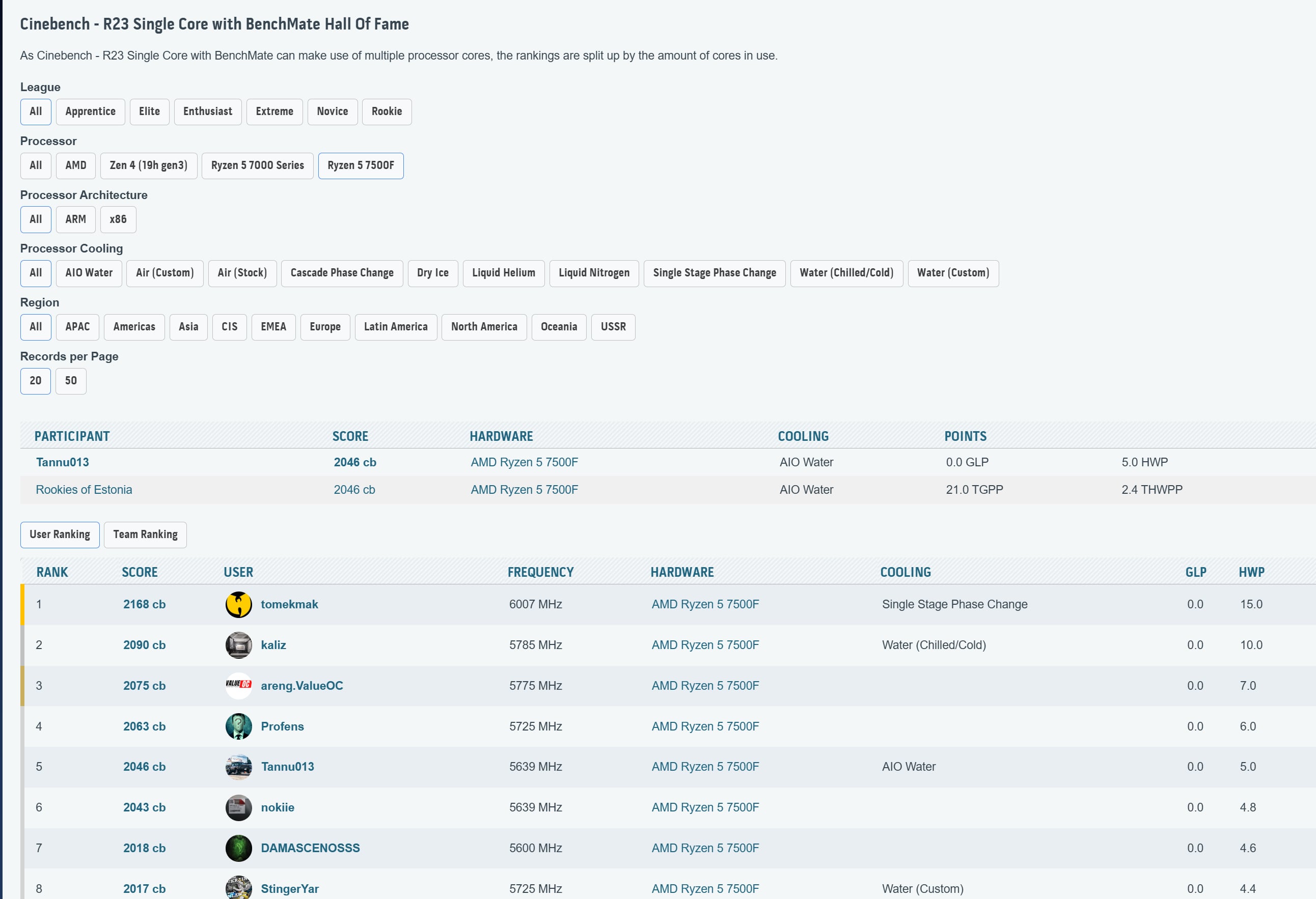The width and height of the screenshot is (1316, 899).
Task: Select the All league filter
Action: (x=36, y=111)
